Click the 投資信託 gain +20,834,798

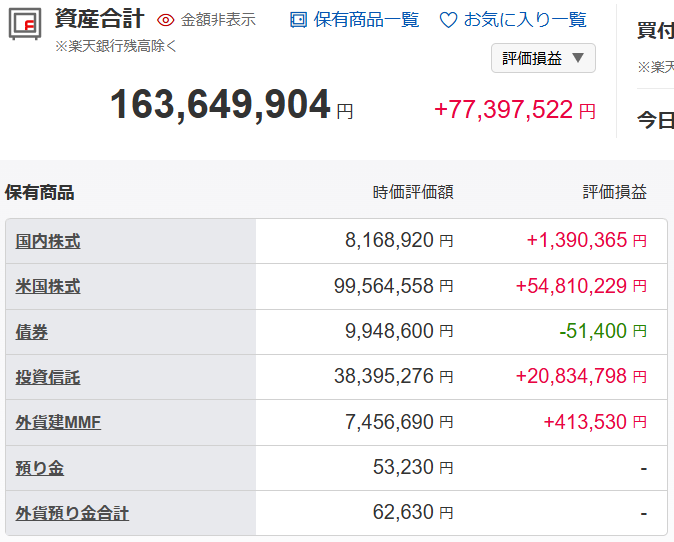point(571,376)
